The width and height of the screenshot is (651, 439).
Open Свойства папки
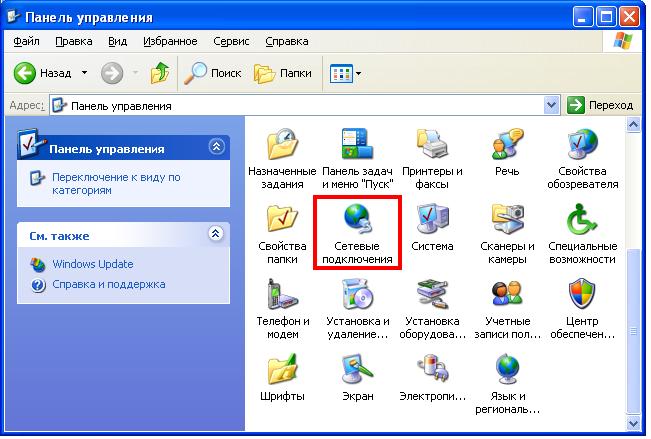[x=282, y=234]
